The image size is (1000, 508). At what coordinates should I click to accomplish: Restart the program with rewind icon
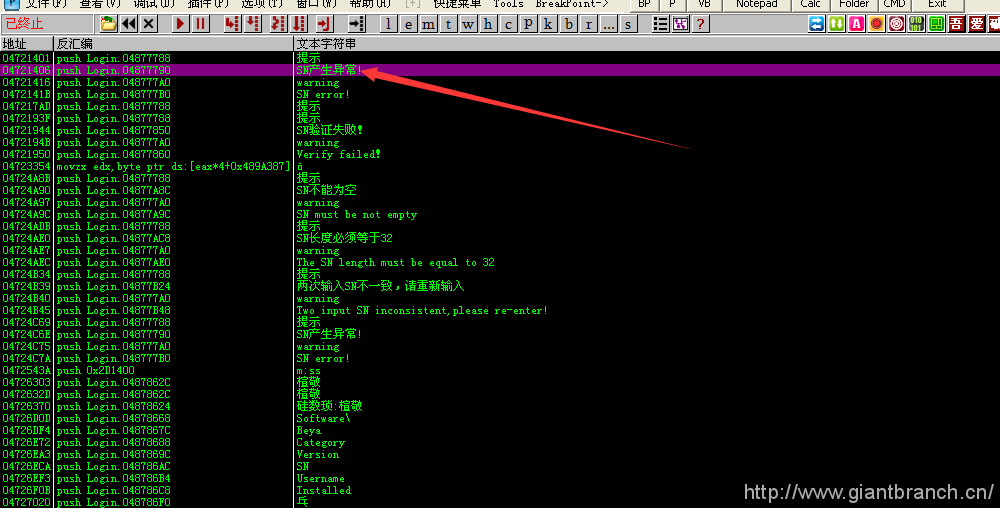click(x=128, y=24)
